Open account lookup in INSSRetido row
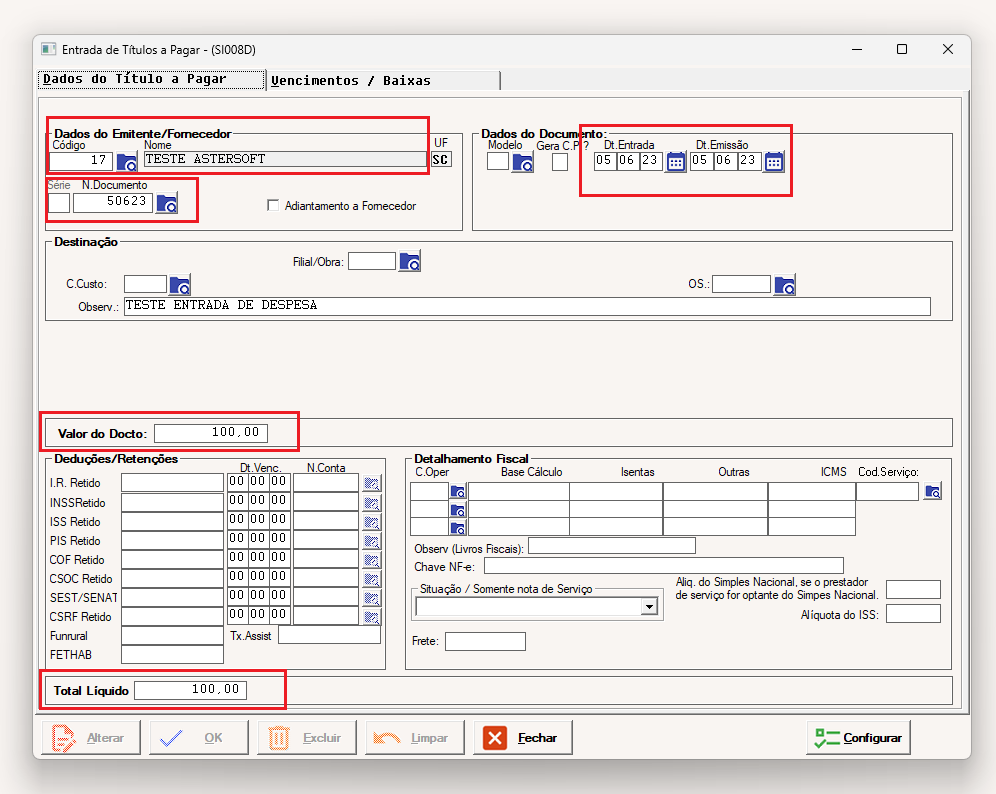The width and height of the screenshot is (996, 794). tap(372, 503)
